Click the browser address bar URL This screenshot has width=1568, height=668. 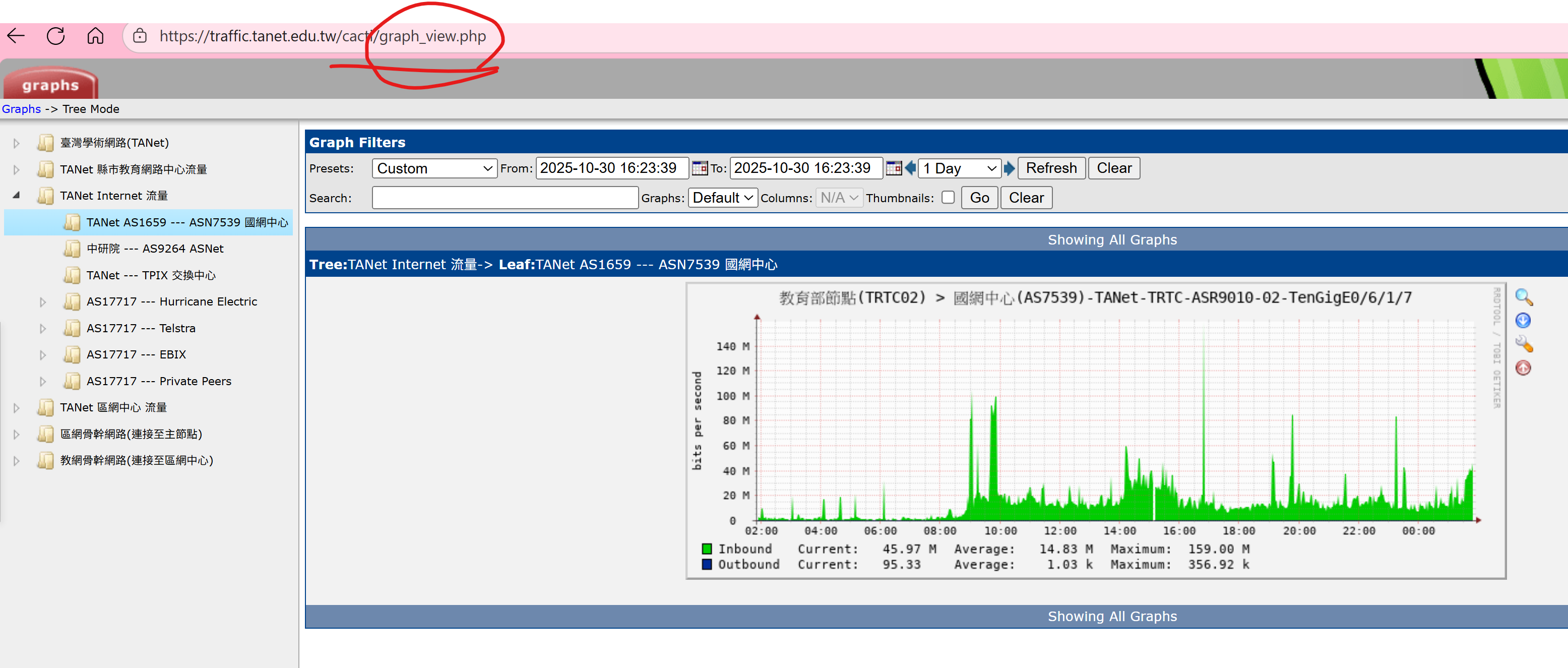(323, 36)
